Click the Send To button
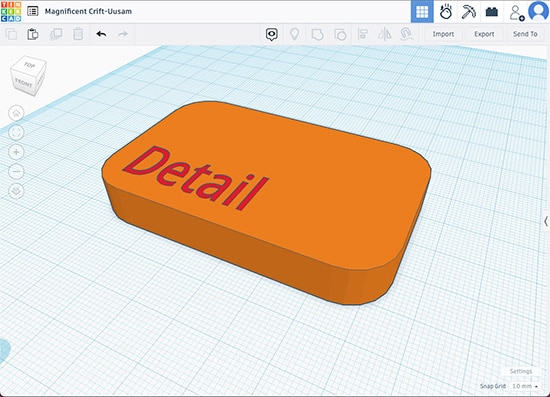The height and width of the screenshot is (397, 550). coord(525,34)
